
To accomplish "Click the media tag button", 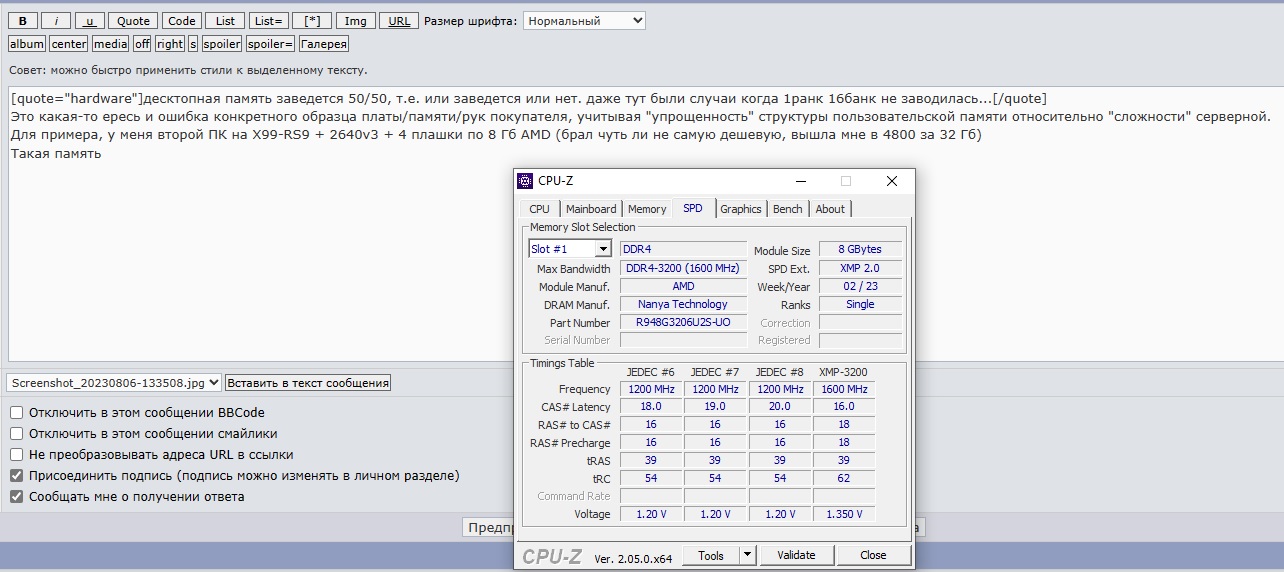I will 110,44.
